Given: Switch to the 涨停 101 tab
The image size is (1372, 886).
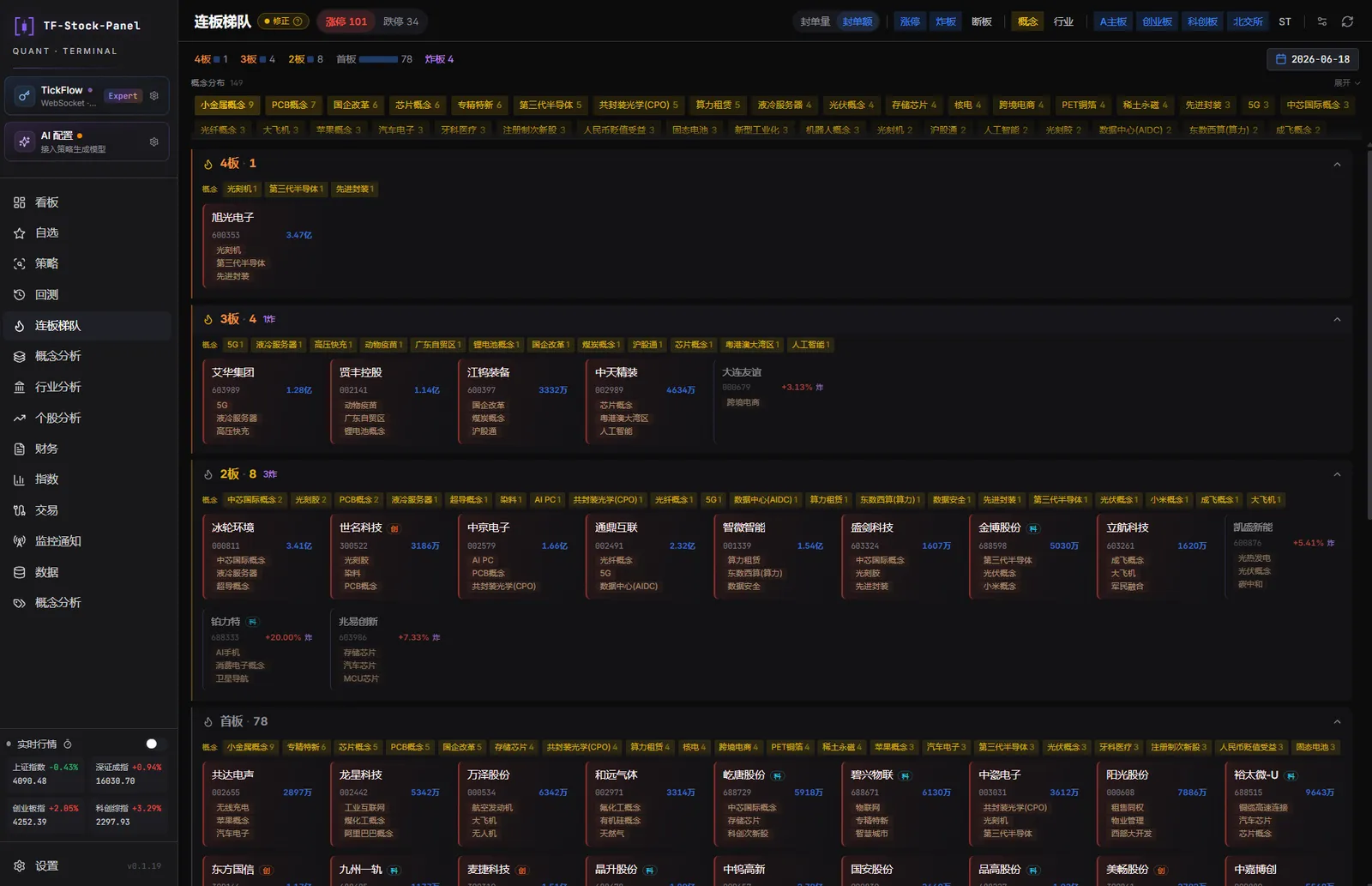Looking at the screenshot, I should click(346, 21).
